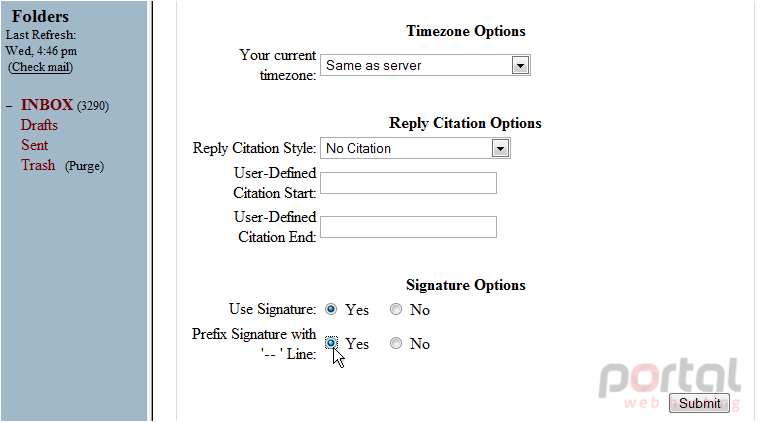Focus the User-Defined Citation End field
The image size is (776, 422).
408,227
